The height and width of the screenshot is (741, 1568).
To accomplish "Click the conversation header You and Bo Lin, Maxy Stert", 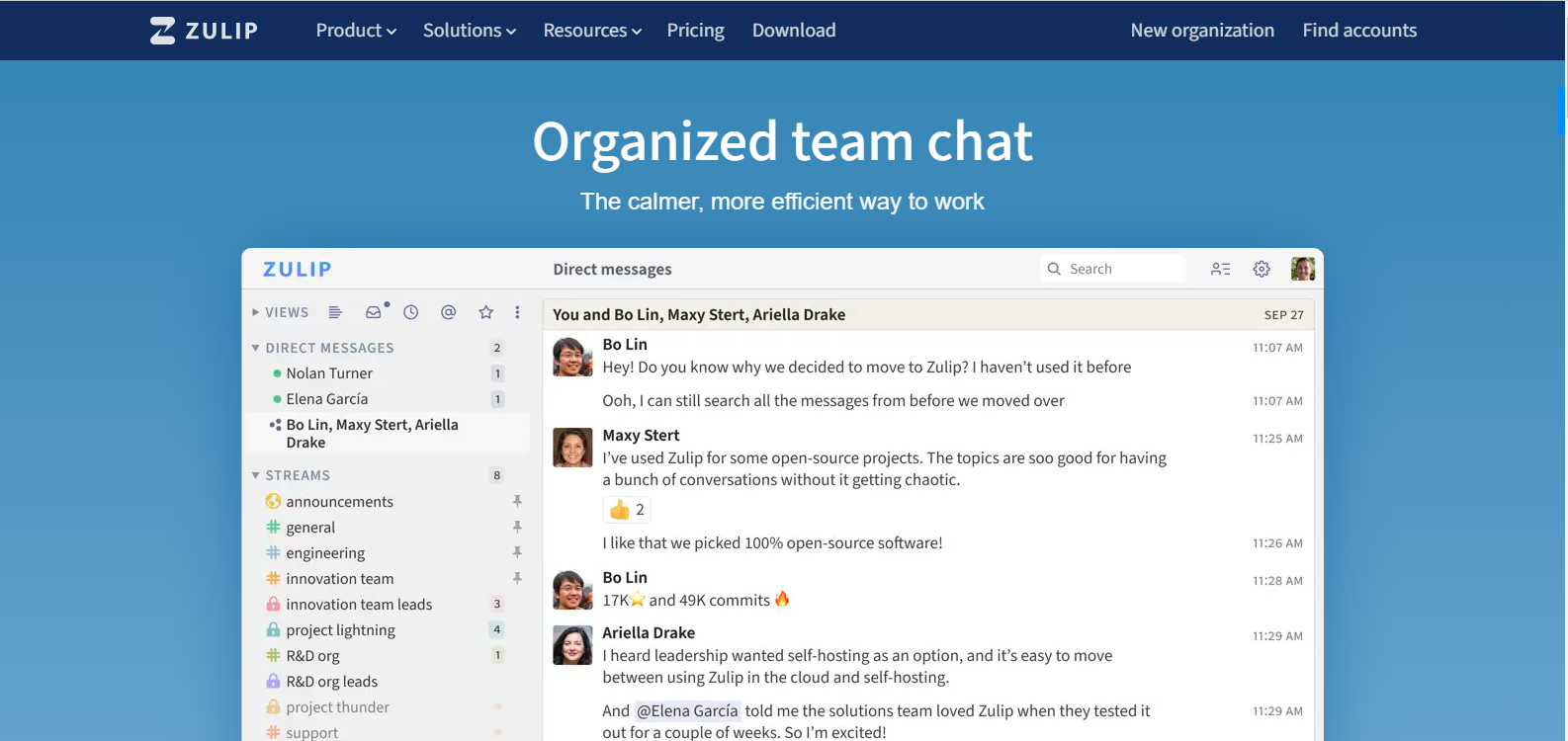I will click(699, 315).
